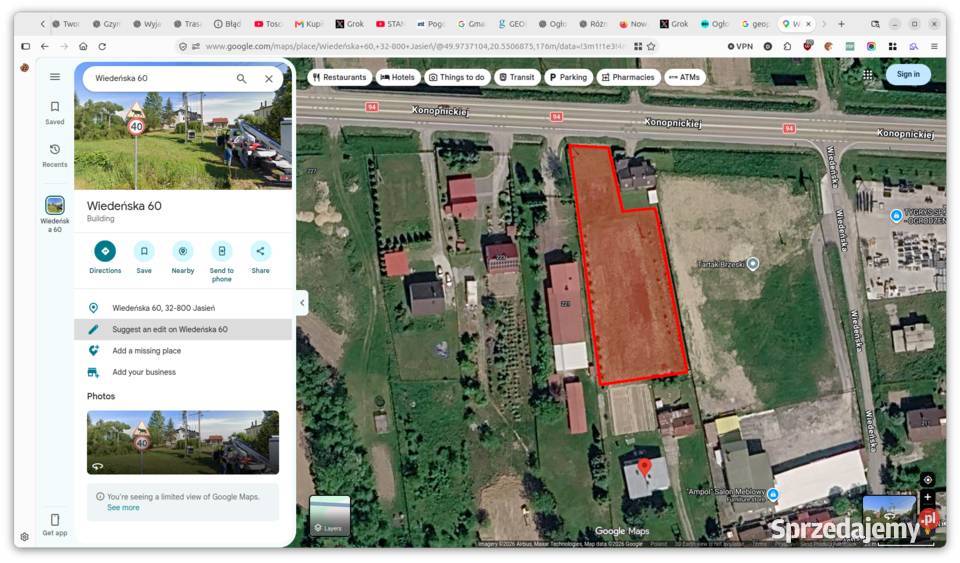Share this place using the Share icon

tap(260, 251)
